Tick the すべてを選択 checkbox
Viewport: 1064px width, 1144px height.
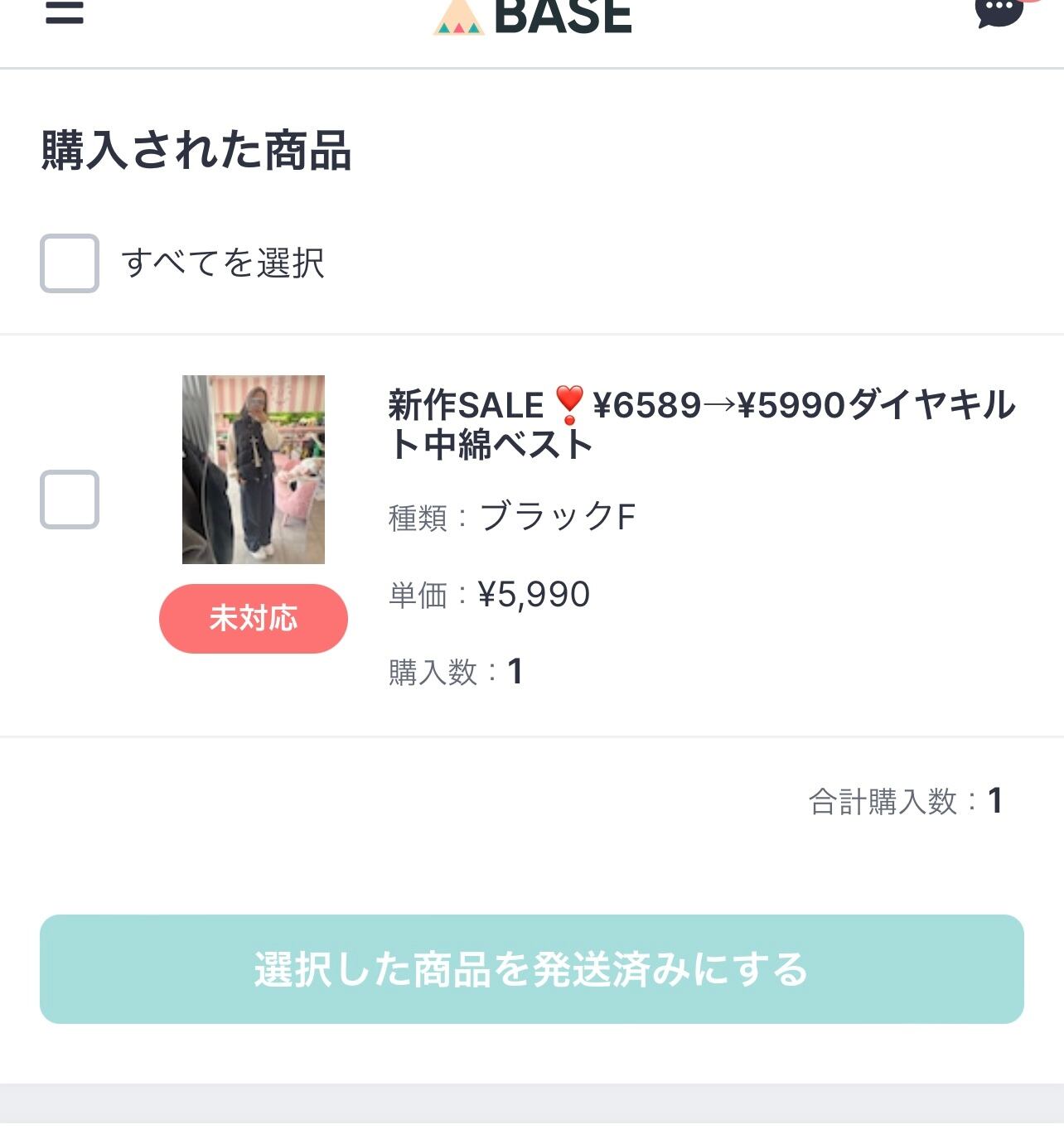coord(70,263)
